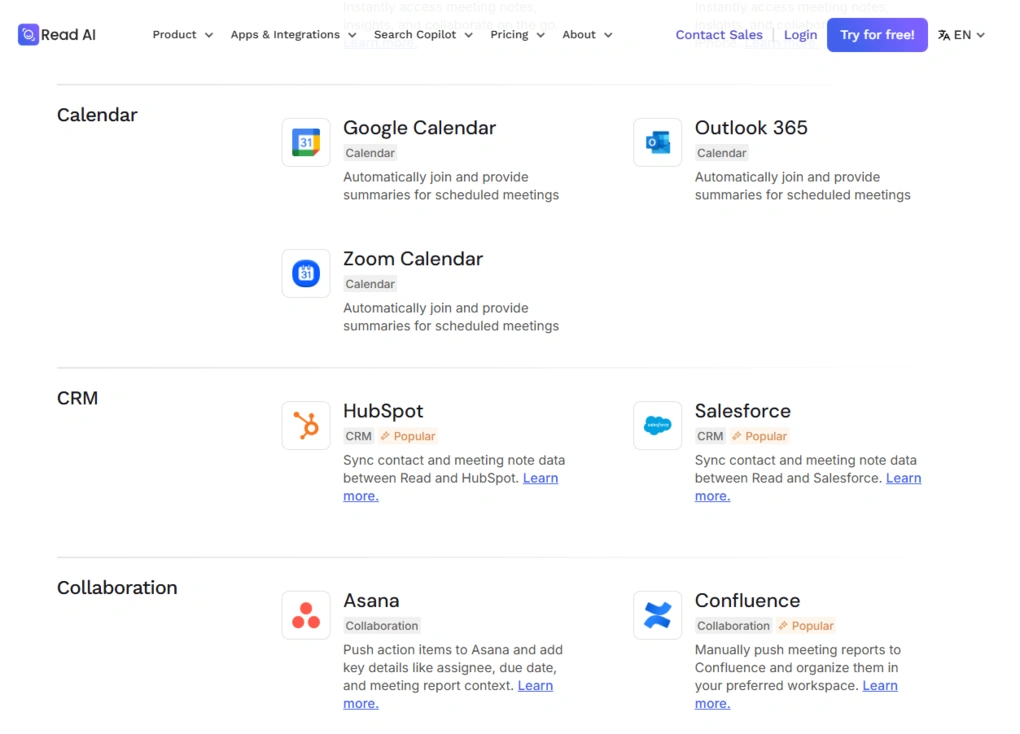Expand the Product dropdown menu
Screen dimensions: 1020x734
click(x=182, y=34)
